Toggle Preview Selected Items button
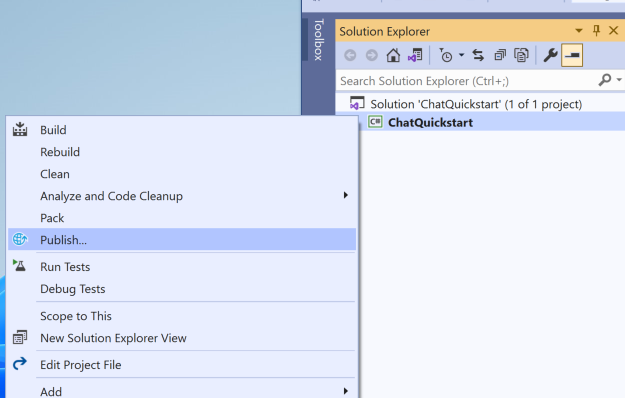 (x=572, y=55)
